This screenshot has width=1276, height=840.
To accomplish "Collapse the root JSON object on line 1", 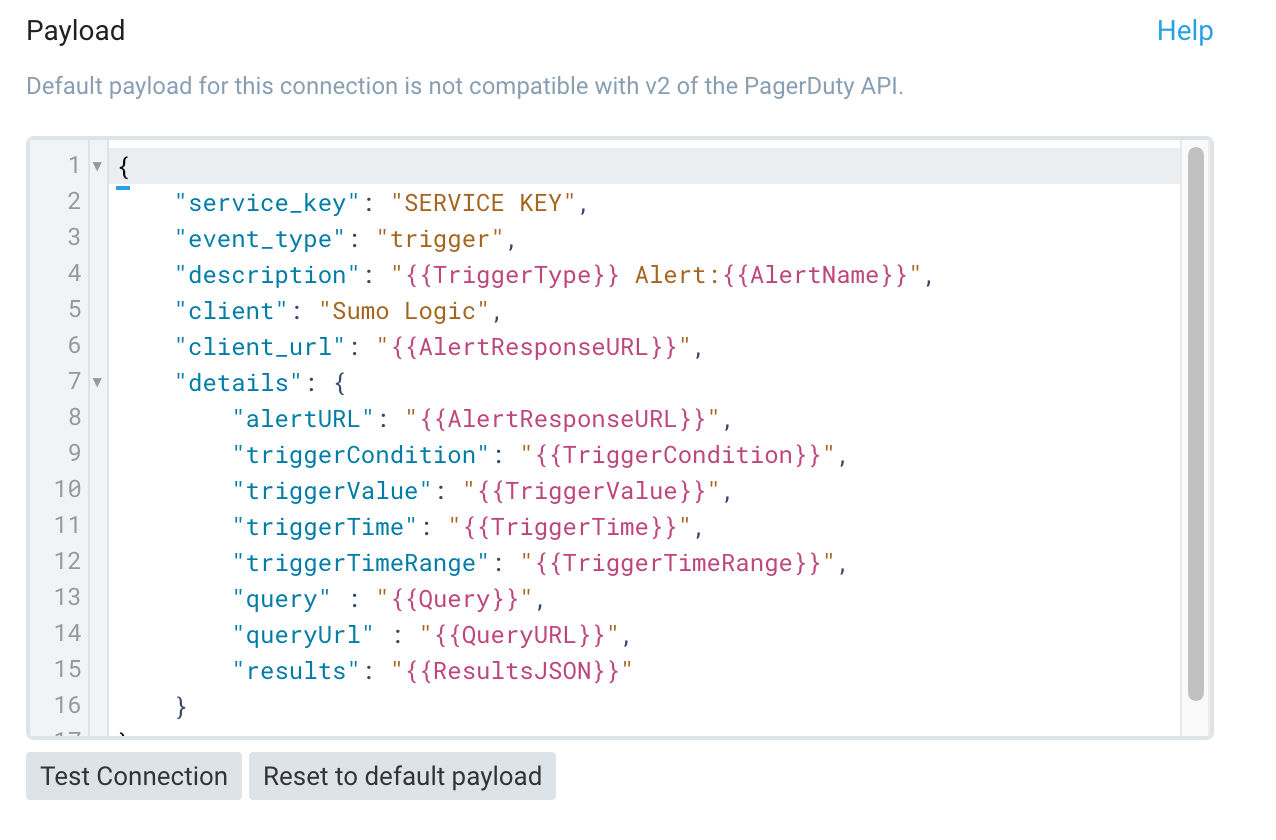I will pyautogui.click(x=96, y=165).
